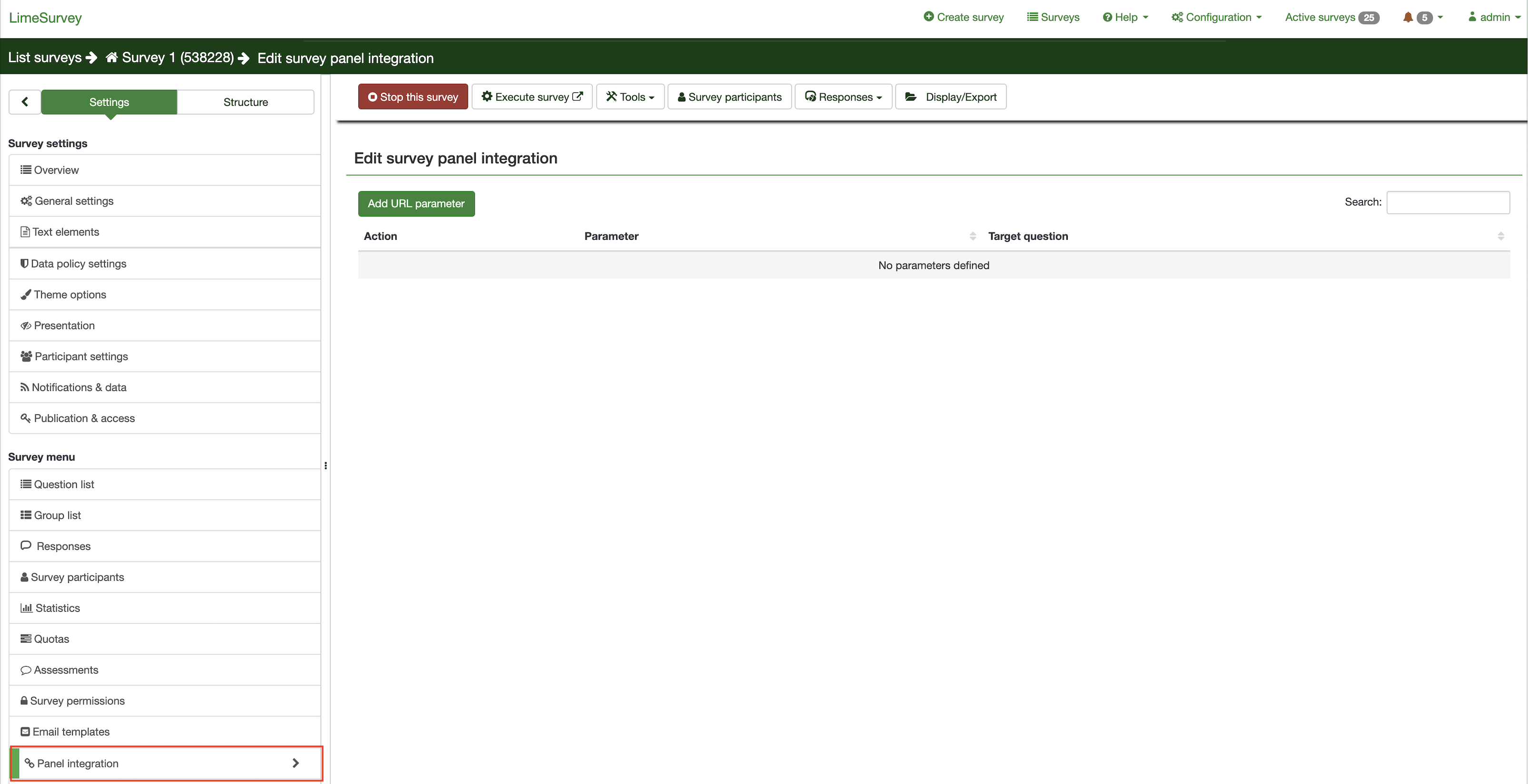Open Survey participants from the toolbar
This screenshot has height=784, width=1528.
coord(729,97)
